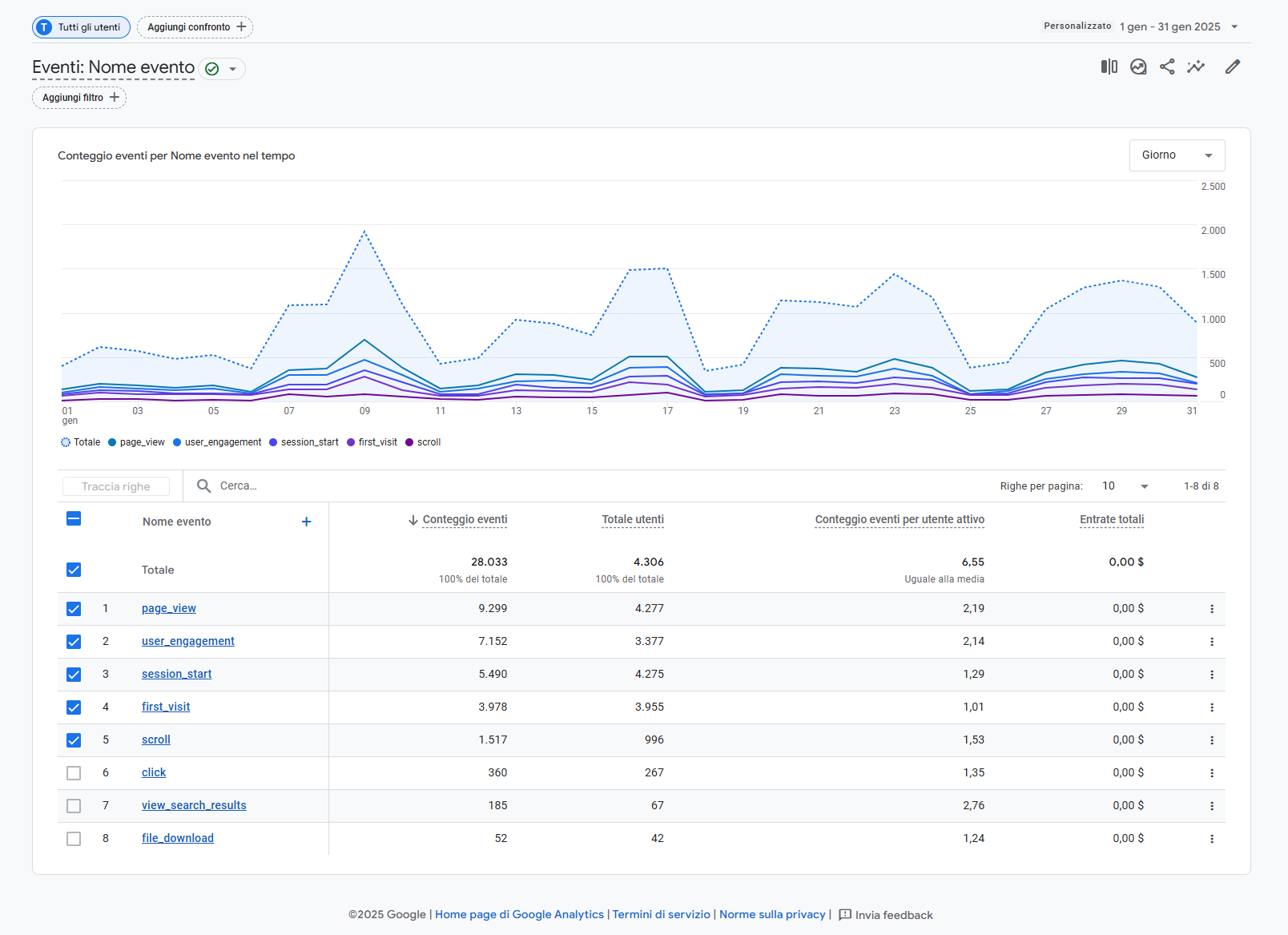Sort by Totale utenti column header

point(632,519)
